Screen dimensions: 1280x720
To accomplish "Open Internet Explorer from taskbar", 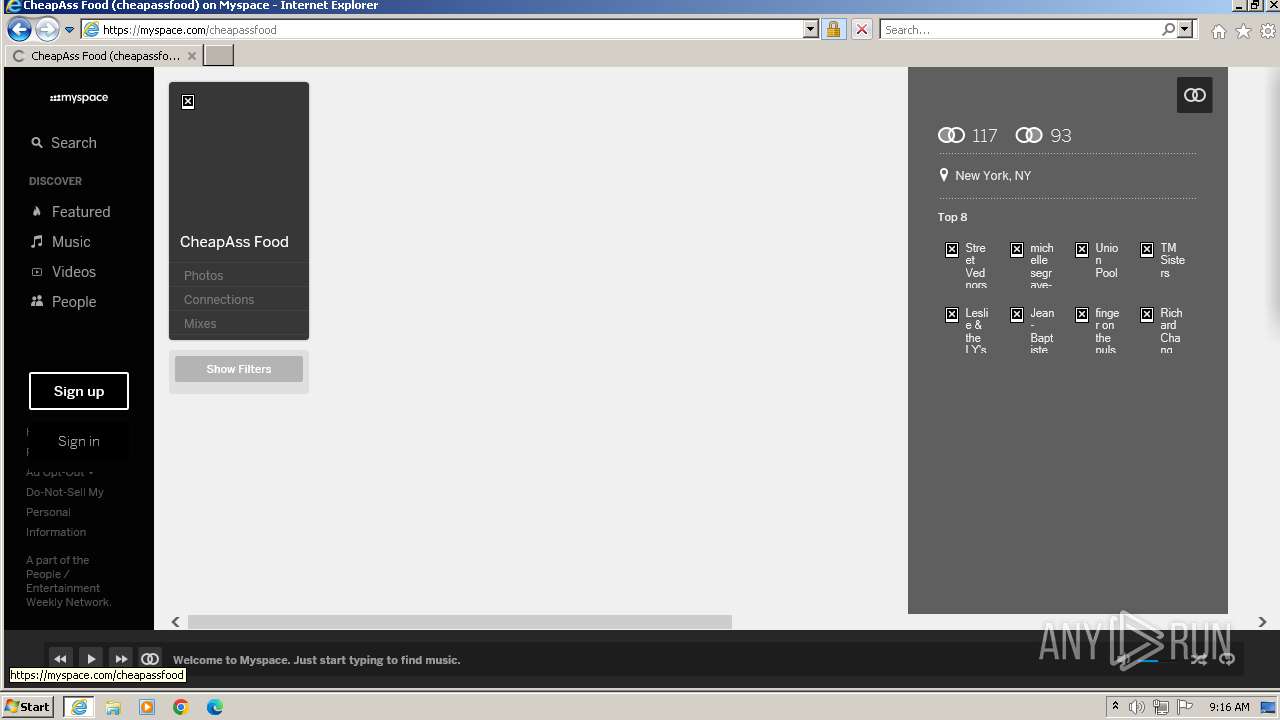I will pyautogui.click(x=79, y=707).
